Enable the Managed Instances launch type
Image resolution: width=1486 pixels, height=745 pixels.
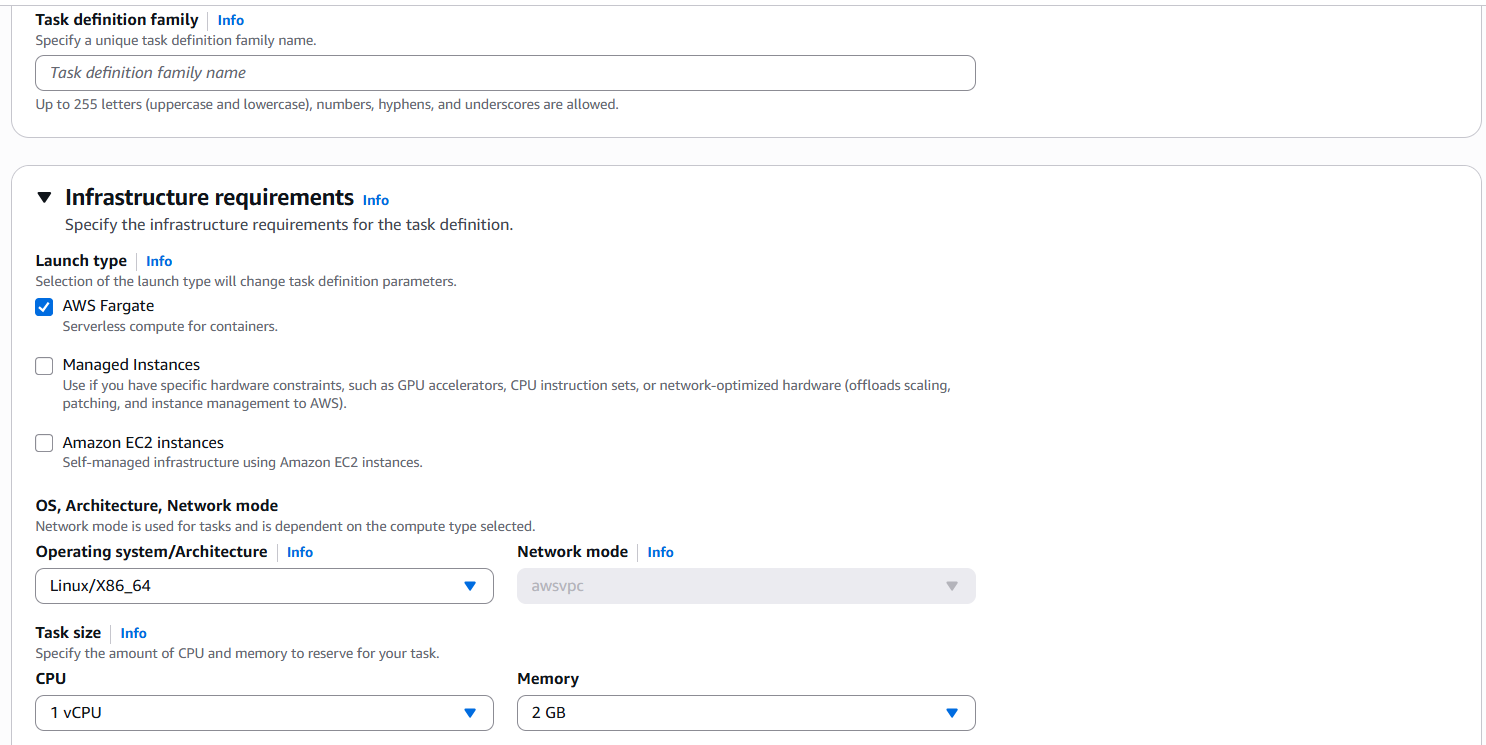pos(44,365)
